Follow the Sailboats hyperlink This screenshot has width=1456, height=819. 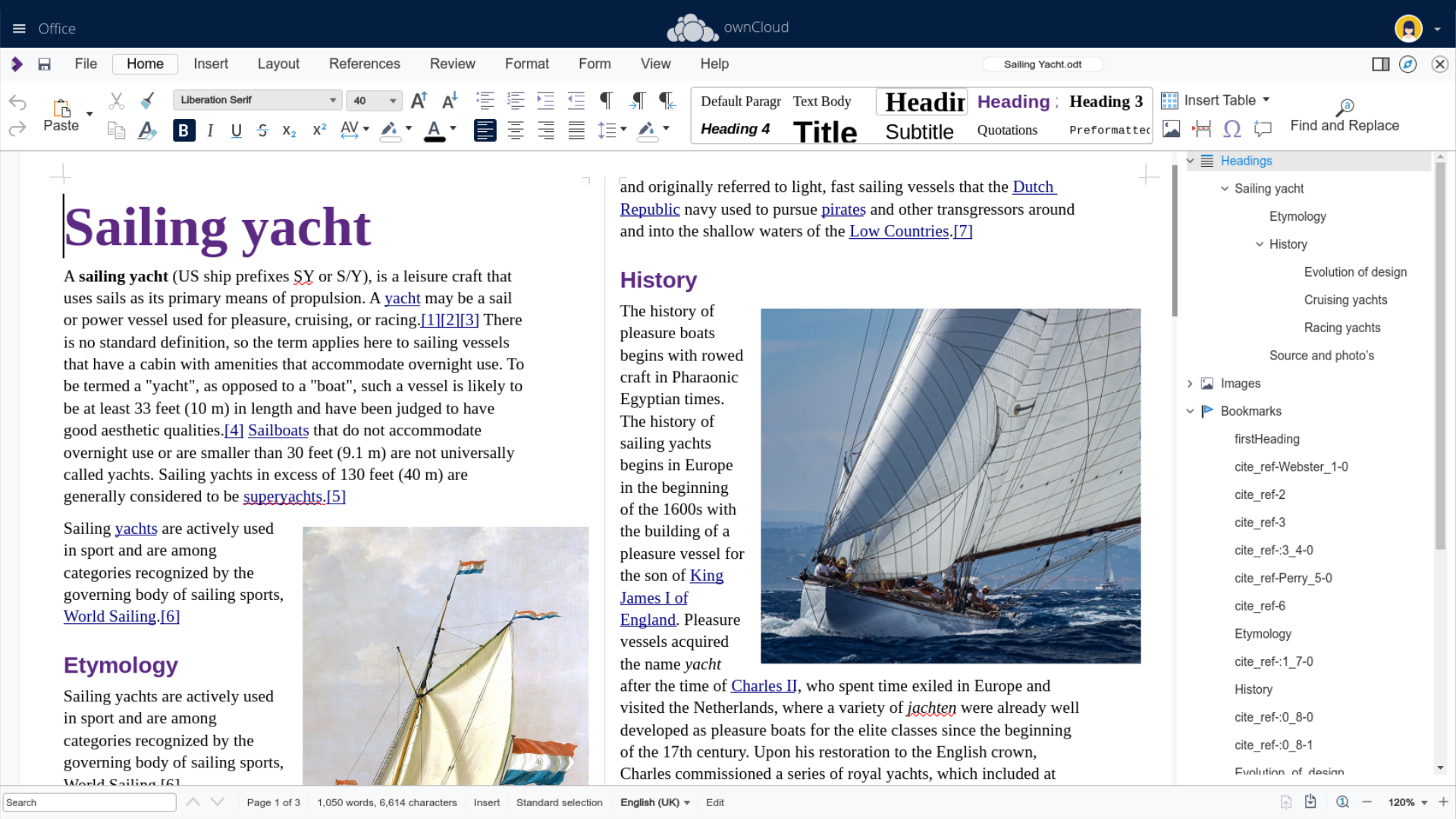click(278, 431)
